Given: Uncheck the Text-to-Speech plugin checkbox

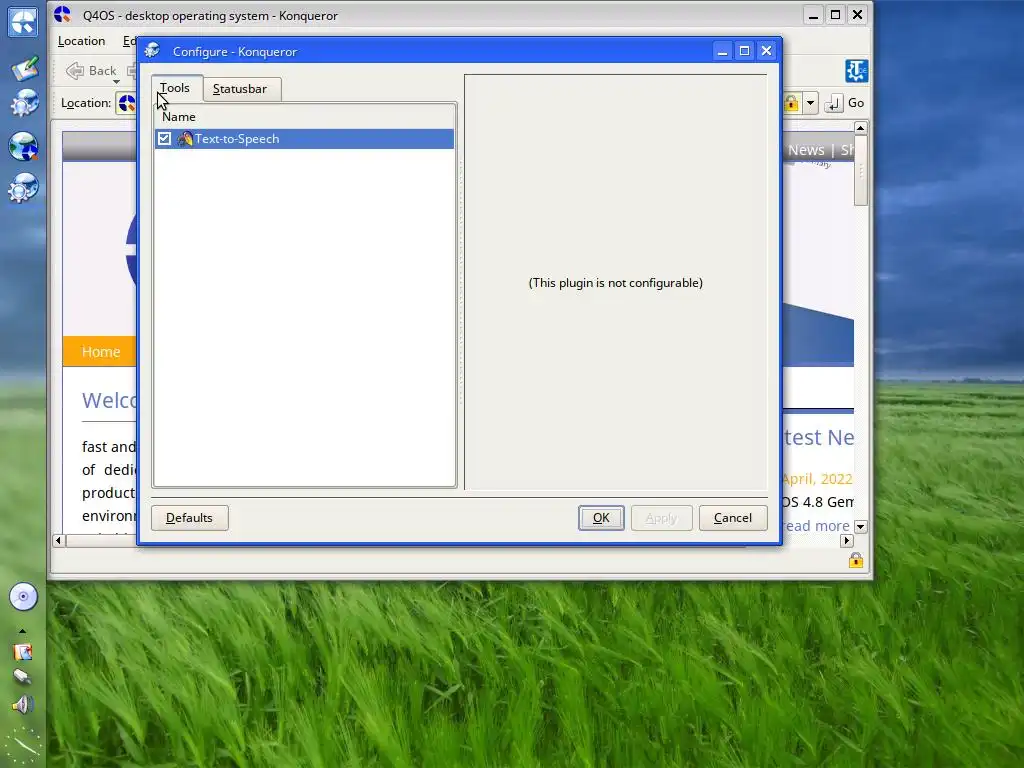Looking at the screenshot, I should click(165, 138).
